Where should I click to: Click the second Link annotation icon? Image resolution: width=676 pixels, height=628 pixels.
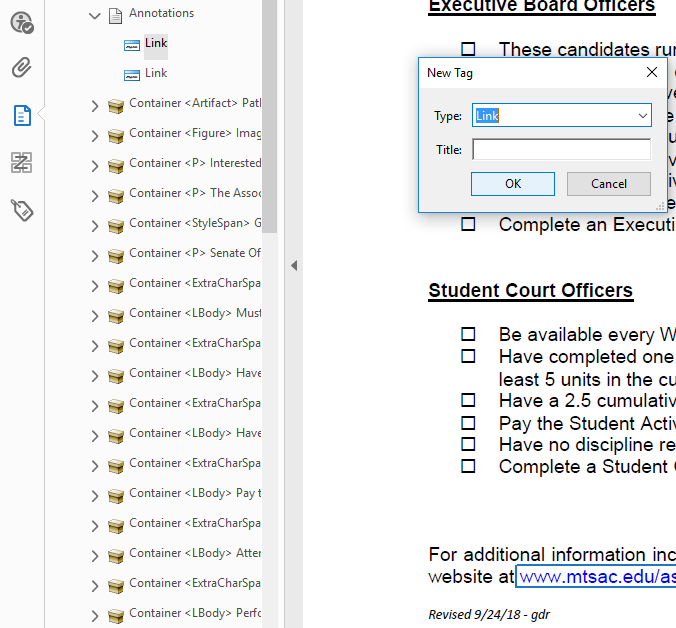[x=132, y=75]
